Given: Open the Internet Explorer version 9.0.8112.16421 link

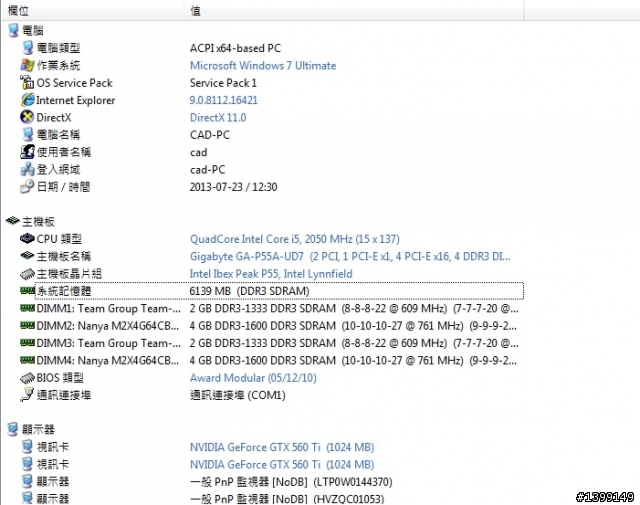Looking at the screenshot, I should (224, 100).
